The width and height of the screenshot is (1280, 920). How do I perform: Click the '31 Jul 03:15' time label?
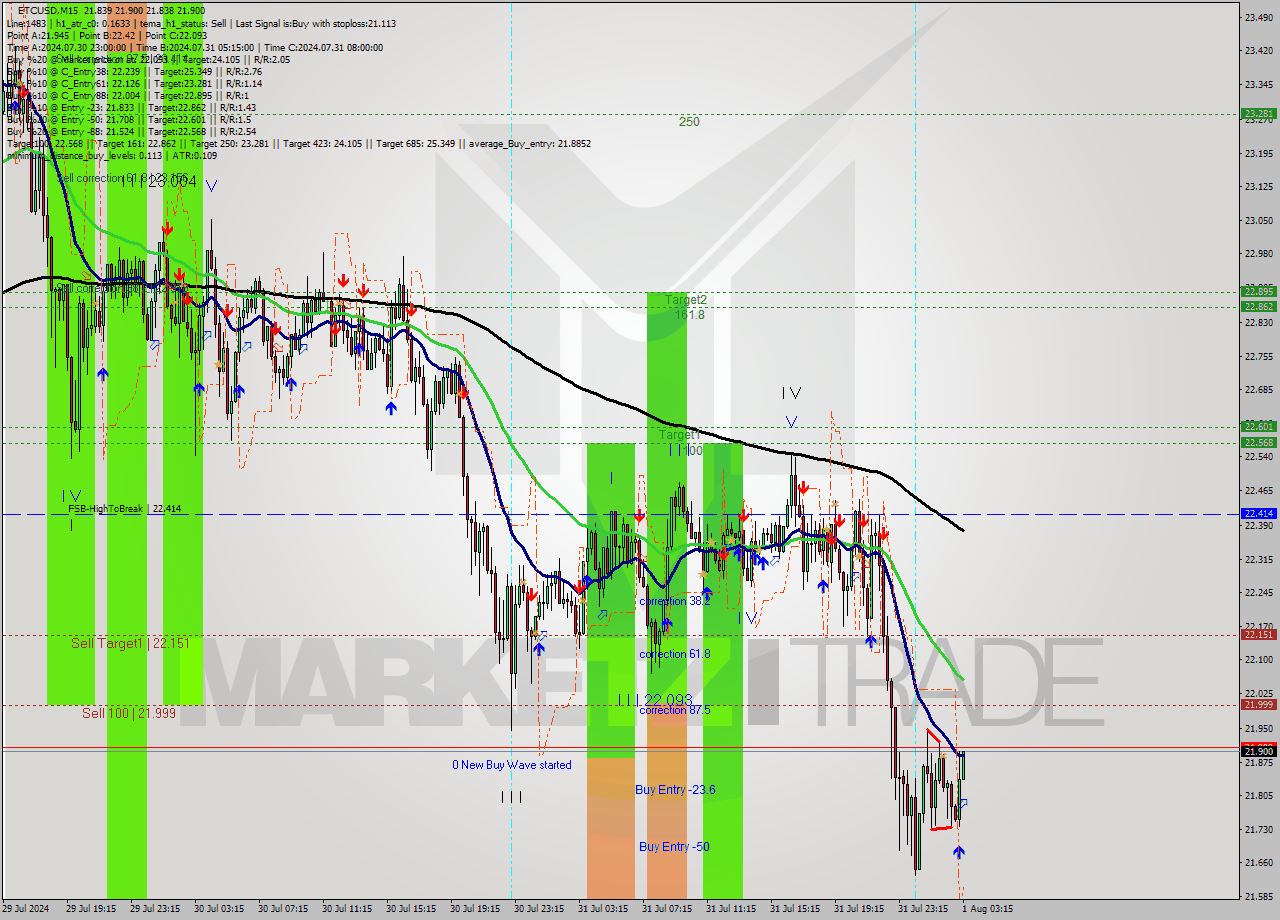[603, 909]
